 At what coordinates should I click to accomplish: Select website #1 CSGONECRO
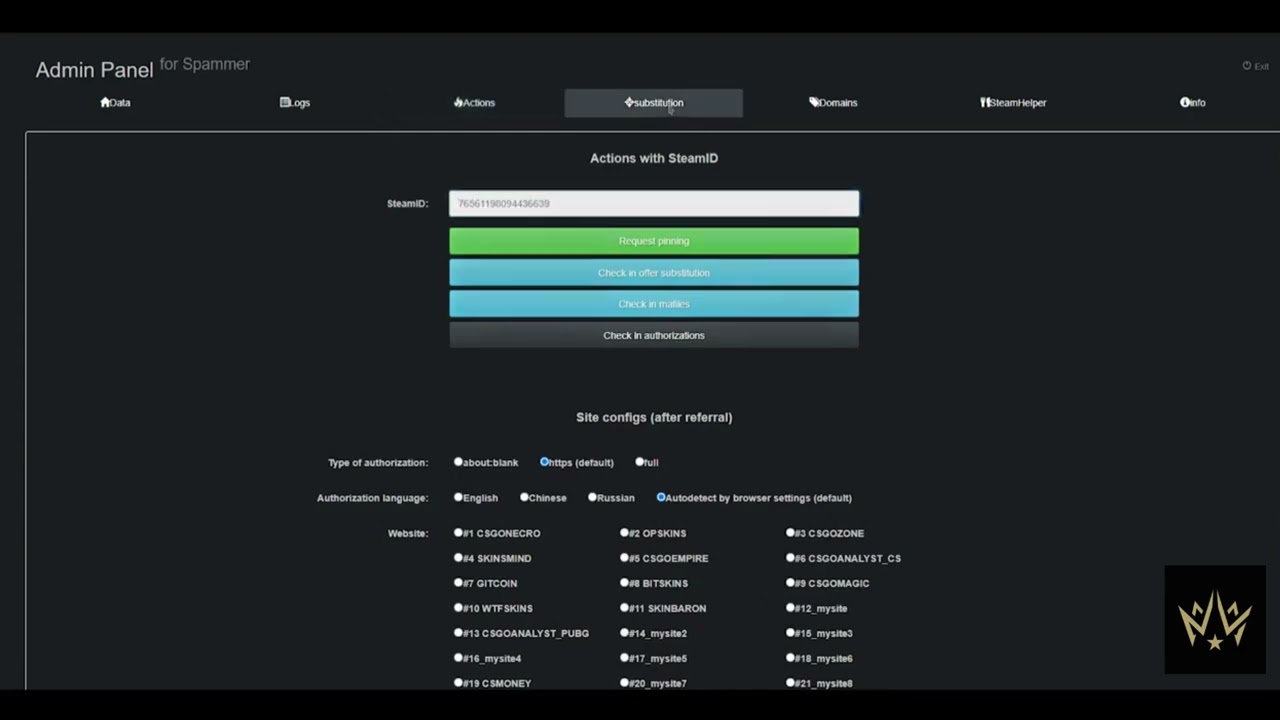(458, 533)
